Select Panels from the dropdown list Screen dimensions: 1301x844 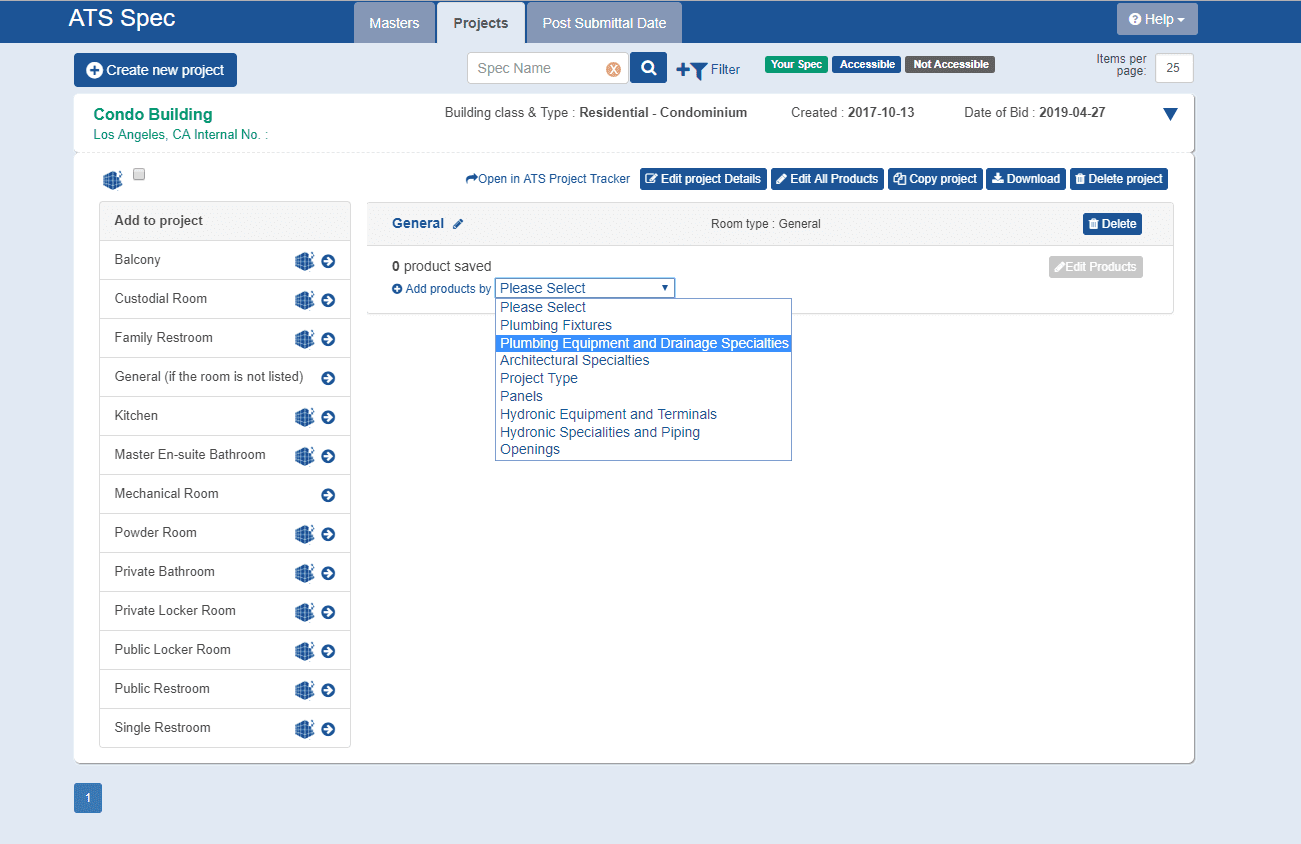643,396
